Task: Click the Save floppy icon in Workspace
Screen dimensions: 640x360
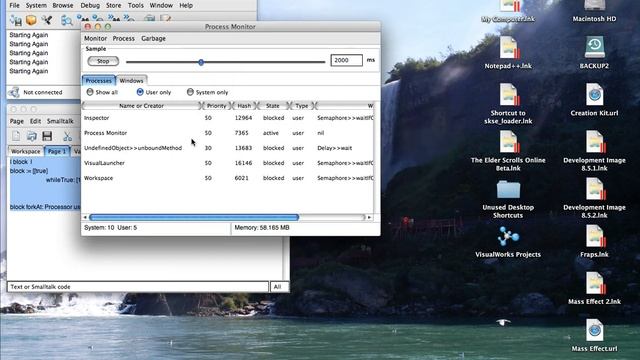Action: point(47,136)
